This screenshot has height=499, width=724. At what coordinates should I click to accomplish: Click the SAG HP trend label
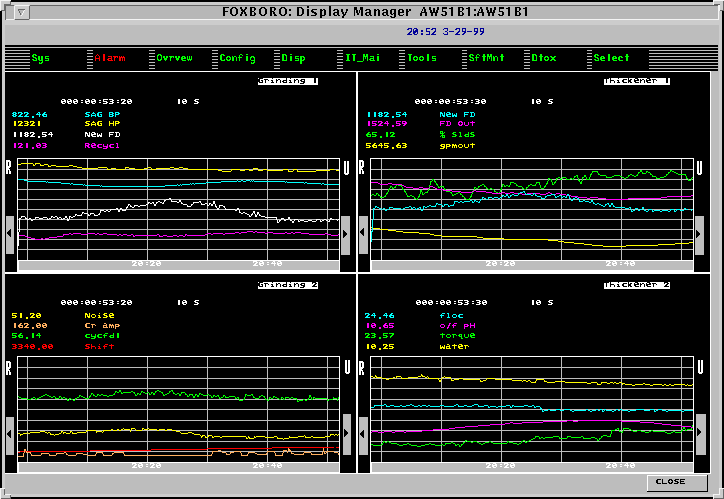[x=102, y=124]
